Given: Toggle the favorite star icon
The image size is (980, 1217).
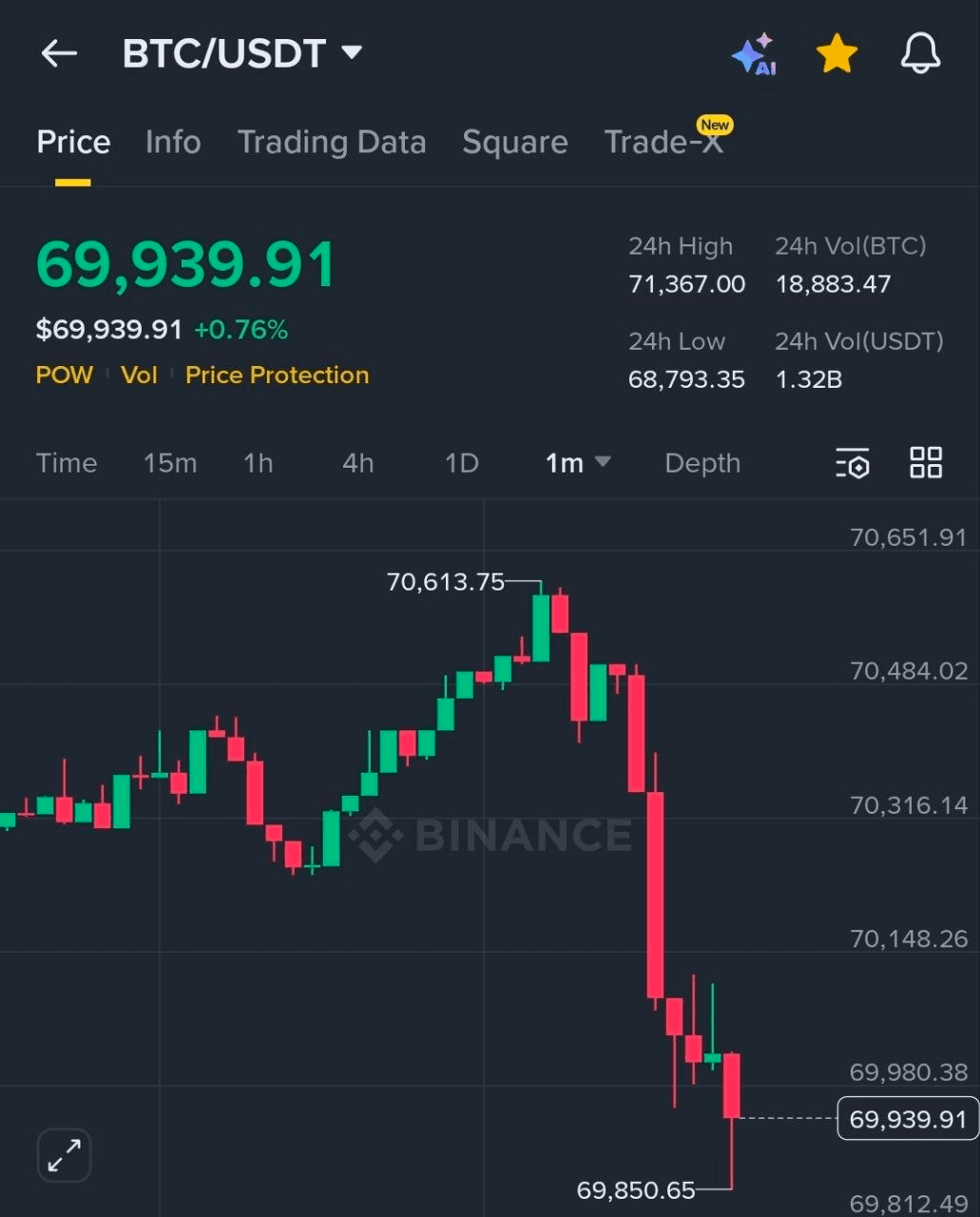Looking at the screenshot, I should click(x=836, y=54).
